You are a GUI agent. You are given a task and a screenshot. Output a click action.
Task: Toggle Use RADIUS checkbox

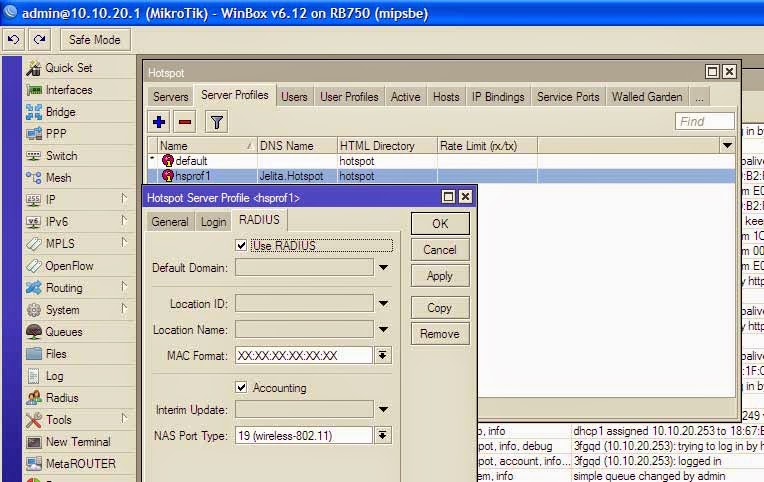241,245
